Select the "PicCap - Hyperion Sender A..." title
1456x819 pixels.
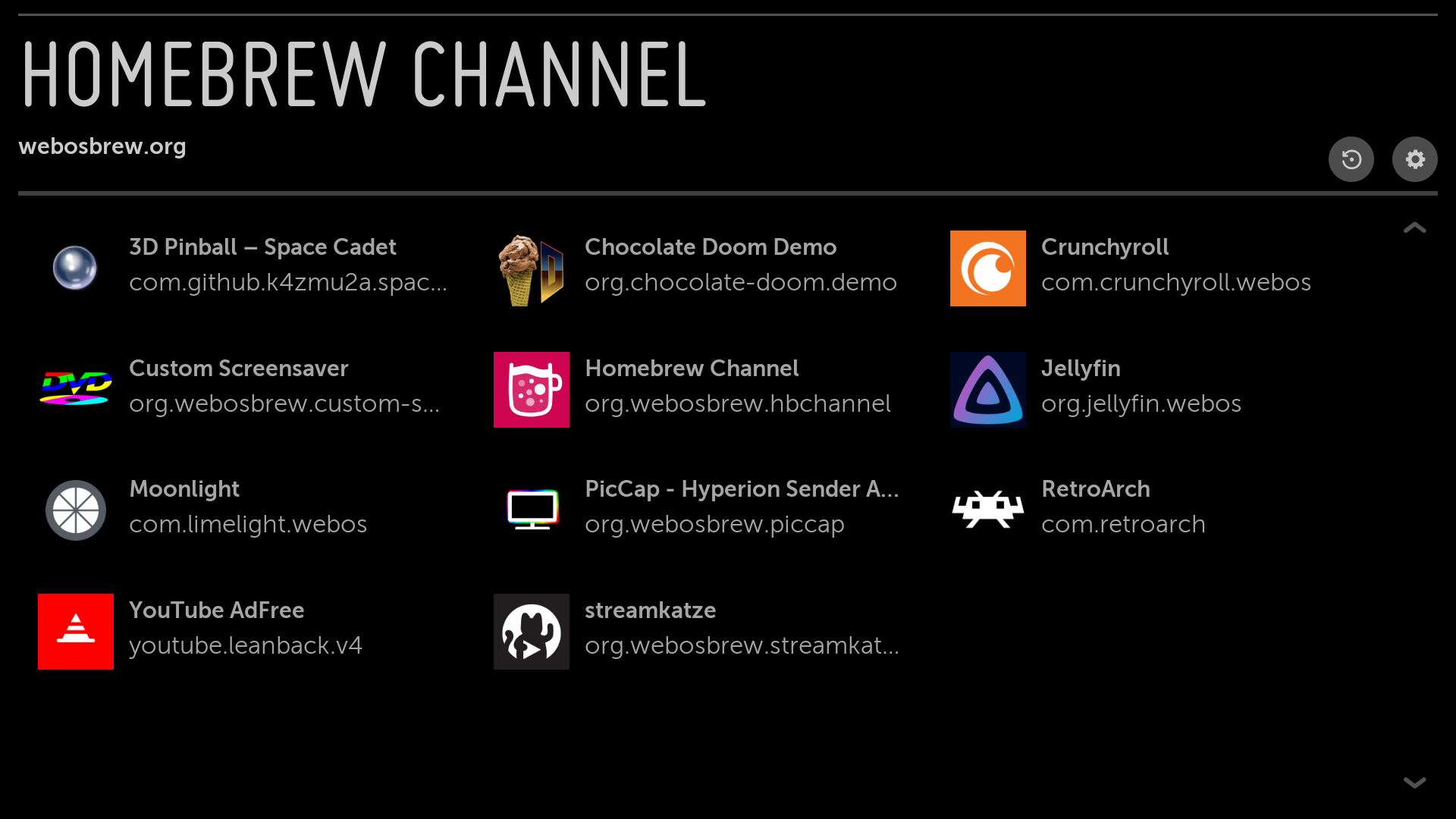tap(742, 489)
